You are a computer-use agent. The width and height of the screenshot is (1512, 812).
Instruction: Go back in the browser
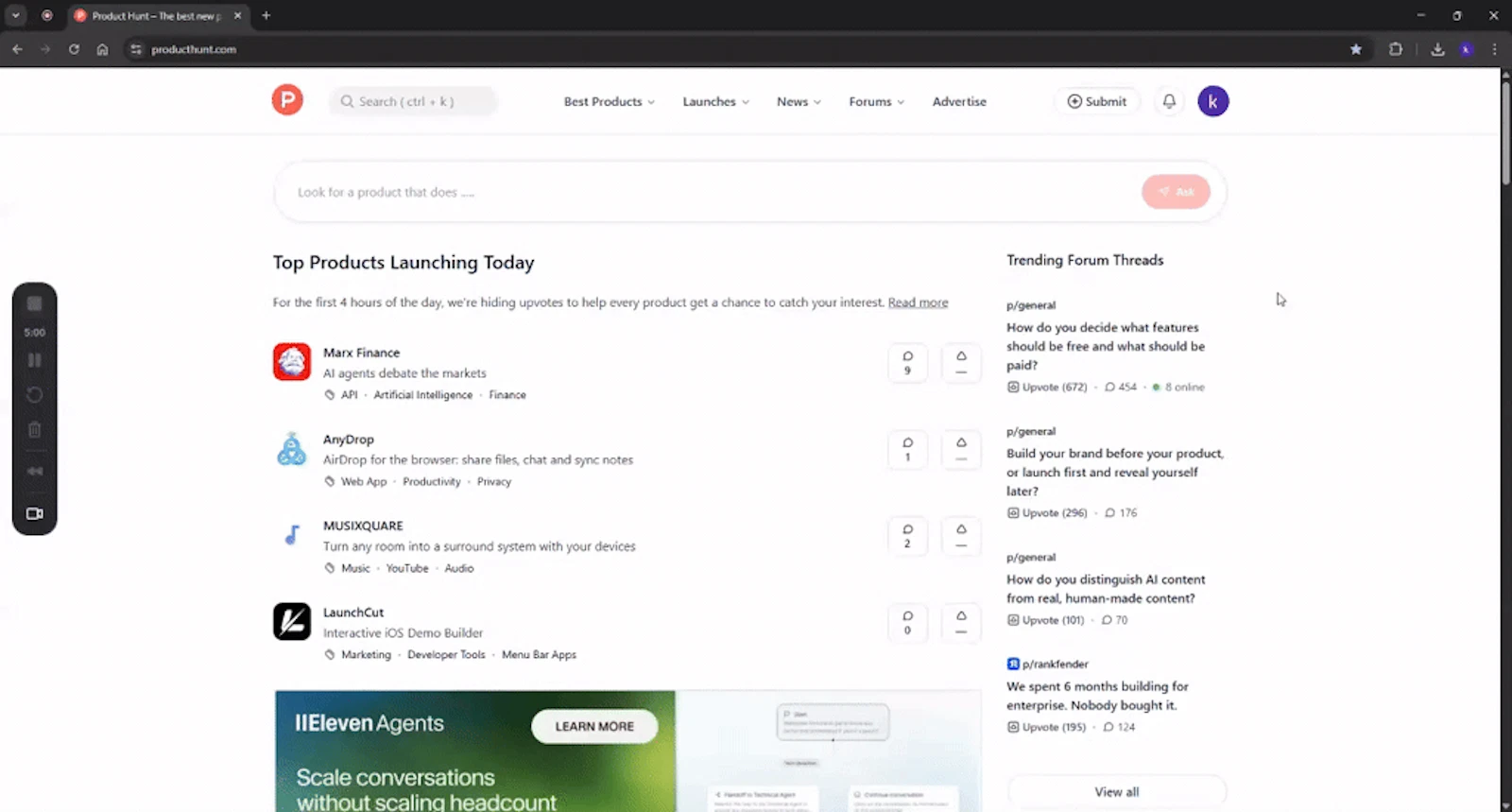click(17, 49)
